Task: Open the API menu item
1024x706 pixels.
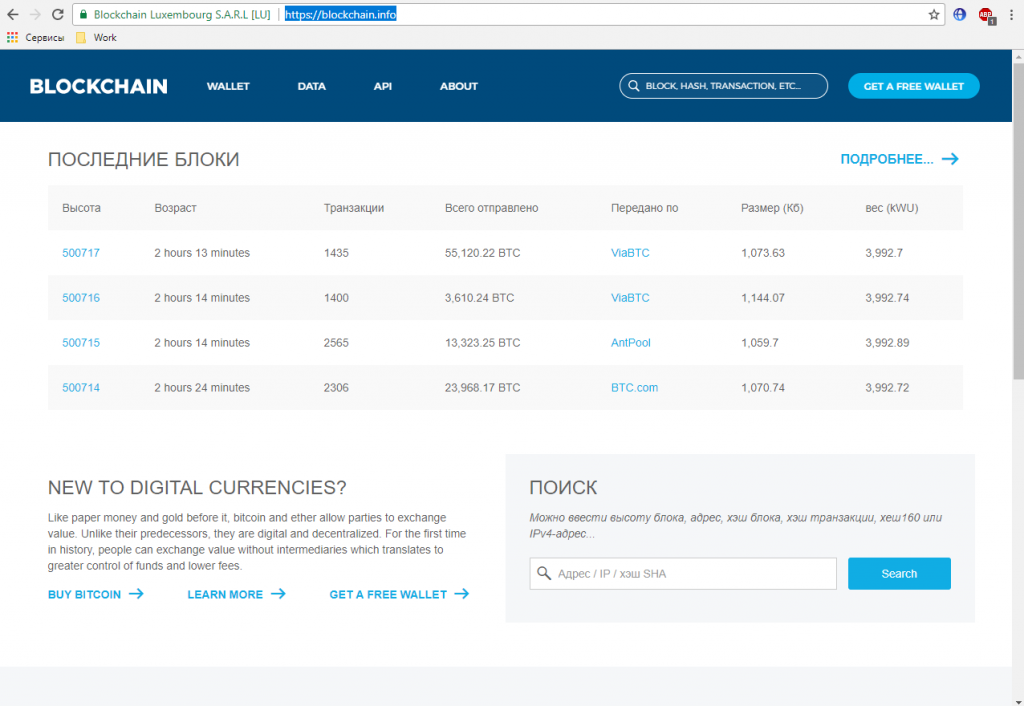Action: tap(383, 86)
